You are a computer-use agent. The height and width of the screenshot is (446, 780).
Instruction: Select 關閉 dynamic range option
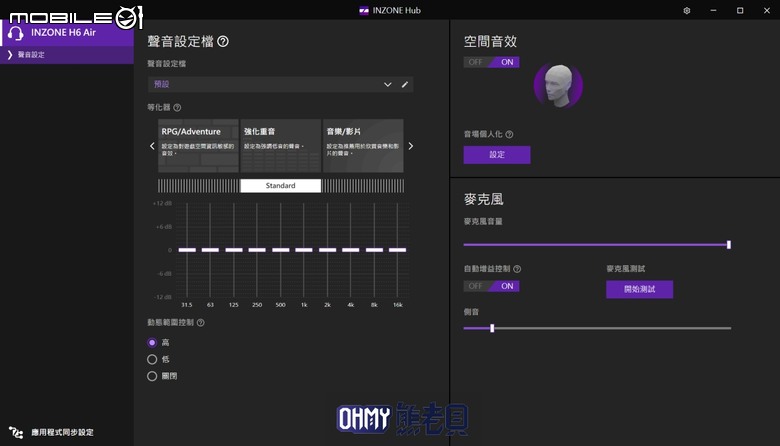pos(152,376)
